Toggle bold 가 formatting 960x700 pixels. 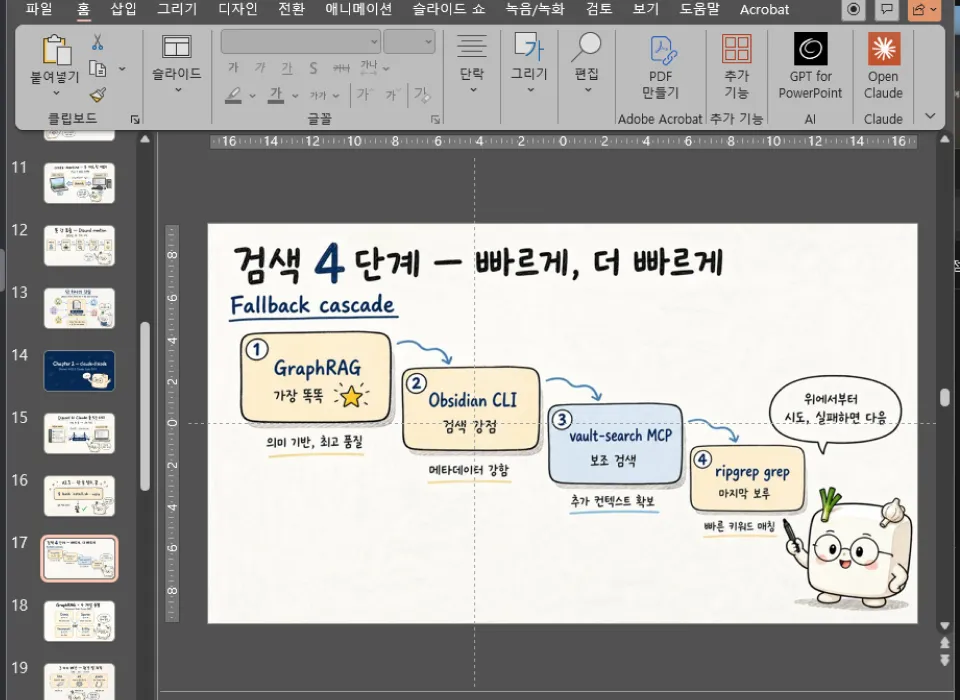pos(233,68)
